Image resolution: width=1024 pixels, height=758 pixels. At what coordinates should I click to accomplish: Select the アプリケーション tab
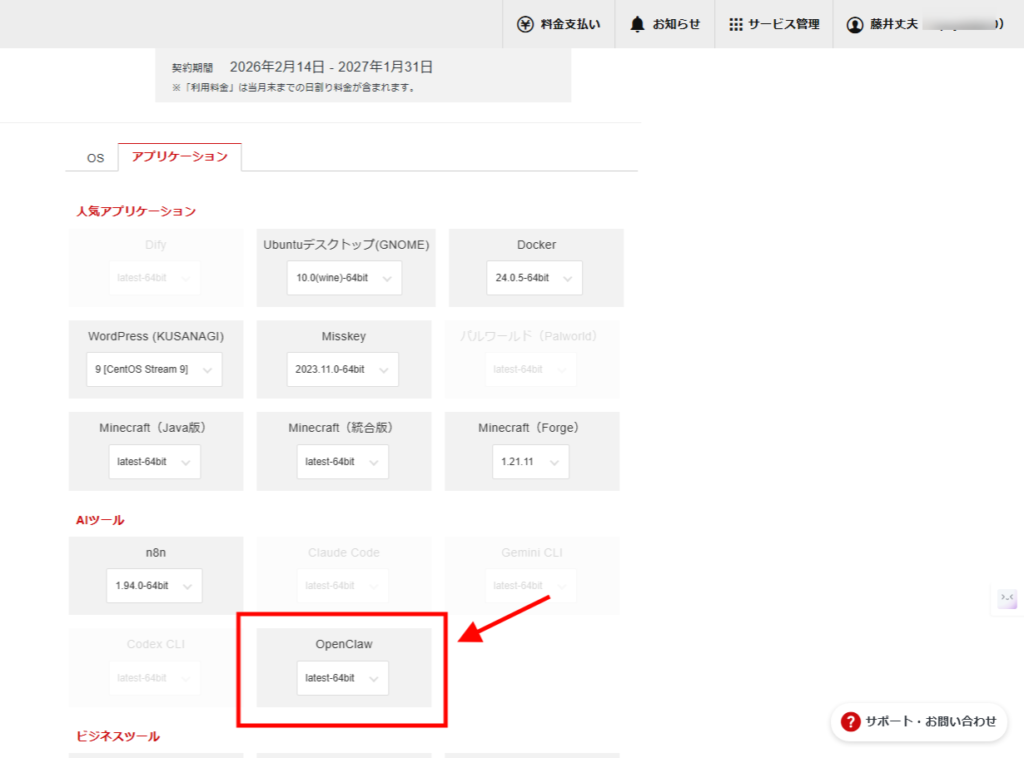pyautogui.click(x=180, y=157)
